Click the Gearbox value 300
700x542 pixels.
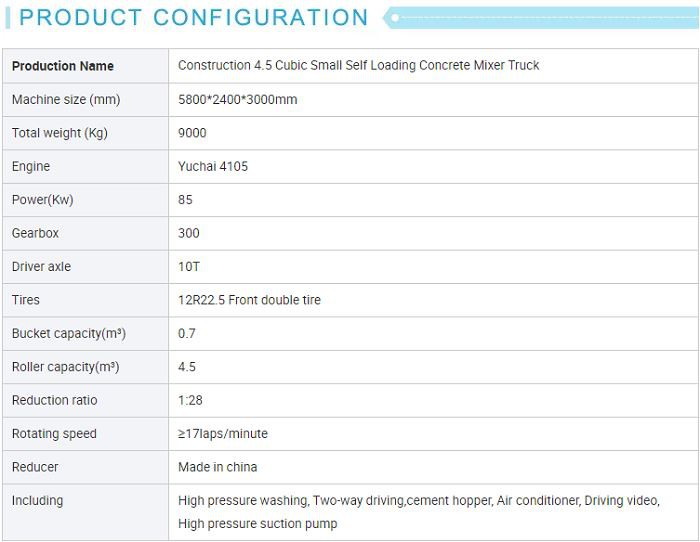click(188, 233)
